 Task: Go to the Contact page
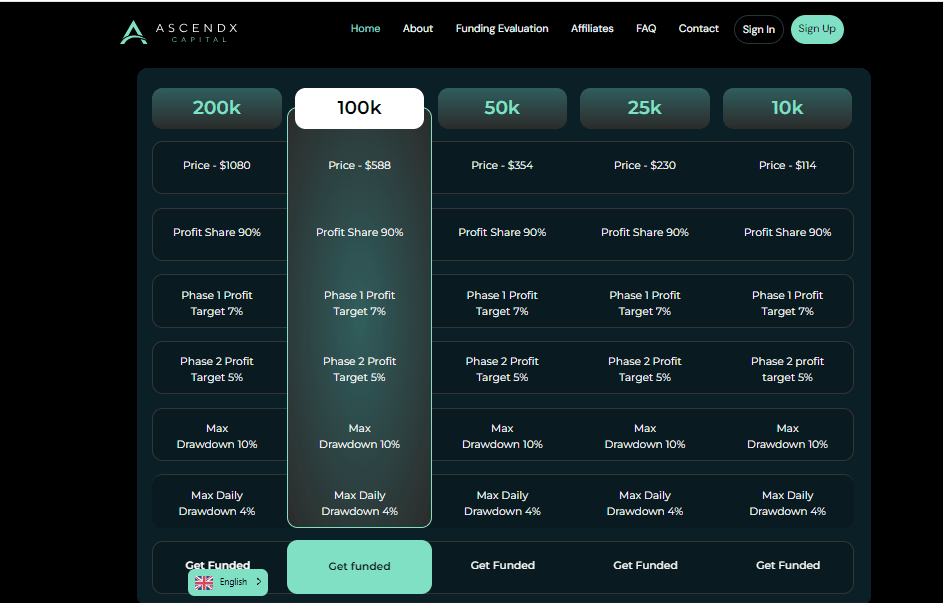click(698, 28)
